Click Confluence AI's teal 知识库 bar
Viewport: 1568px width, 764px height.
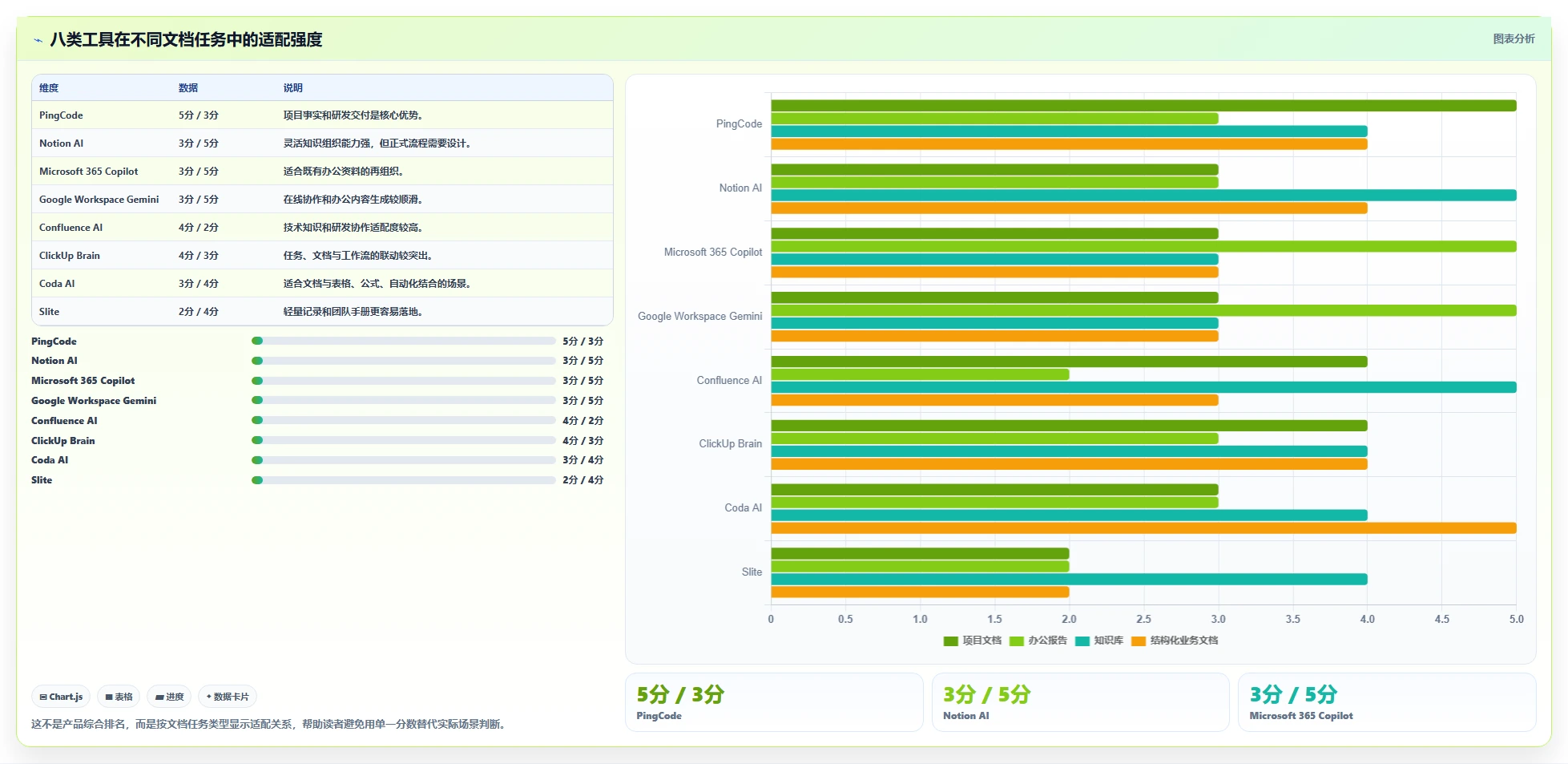pos(1143,387)
